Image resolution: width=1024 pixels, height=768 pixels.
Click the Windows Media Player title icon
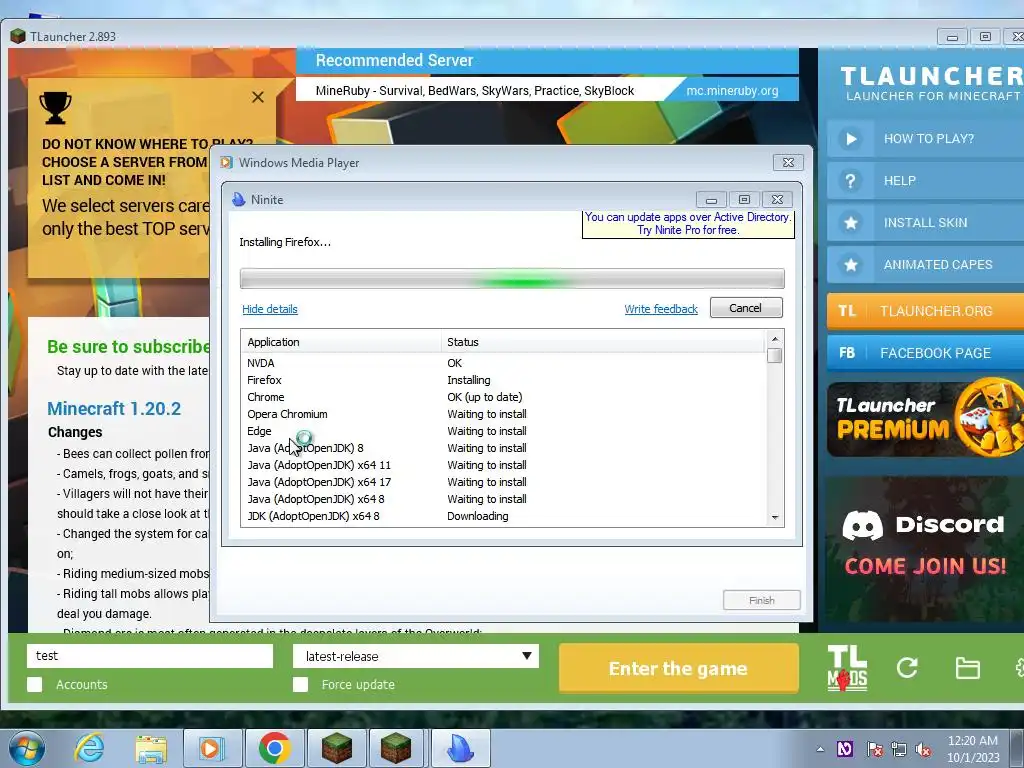227,163
